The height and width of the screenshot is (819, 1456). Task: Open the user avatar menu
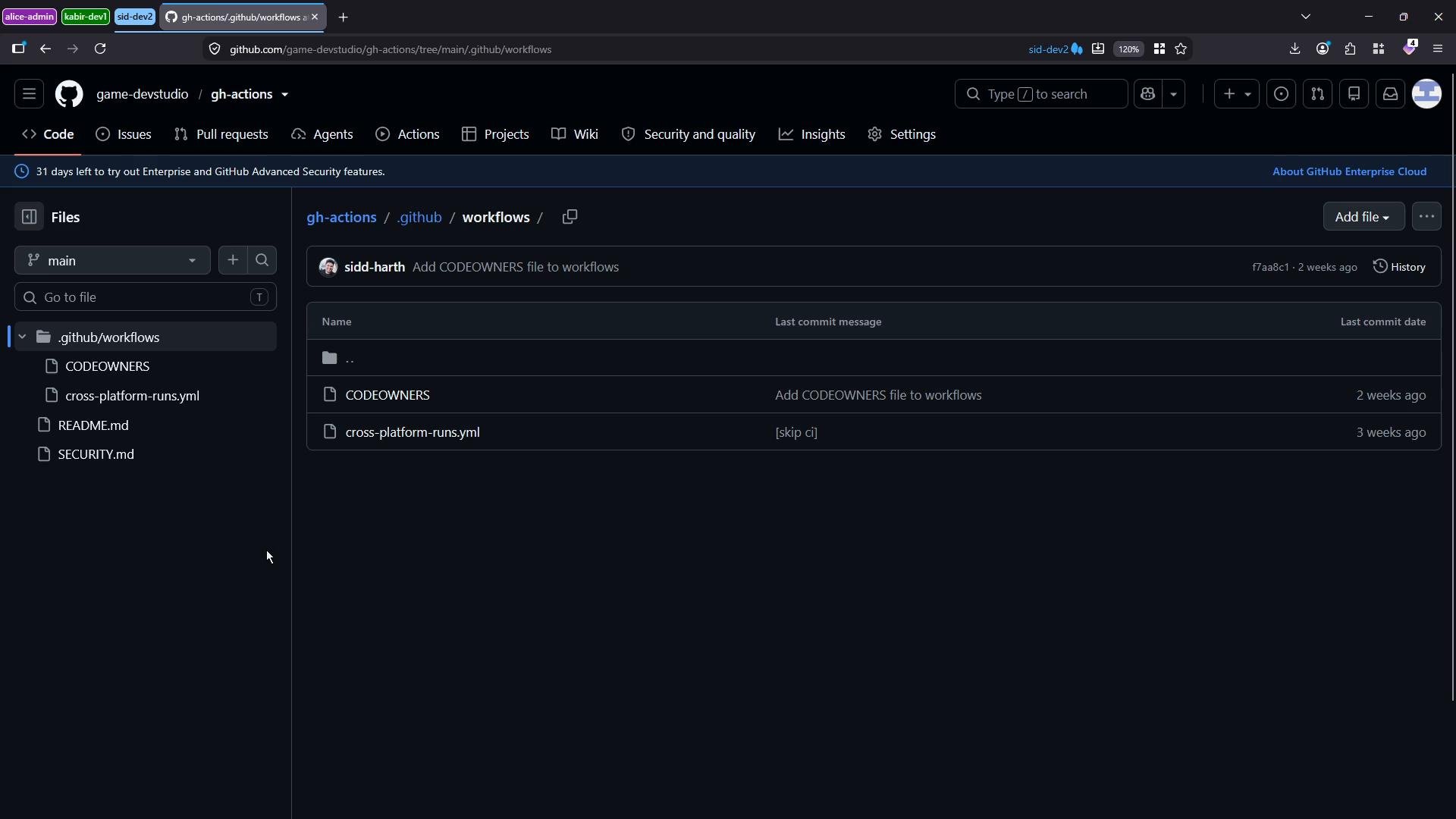(1426, 94)
